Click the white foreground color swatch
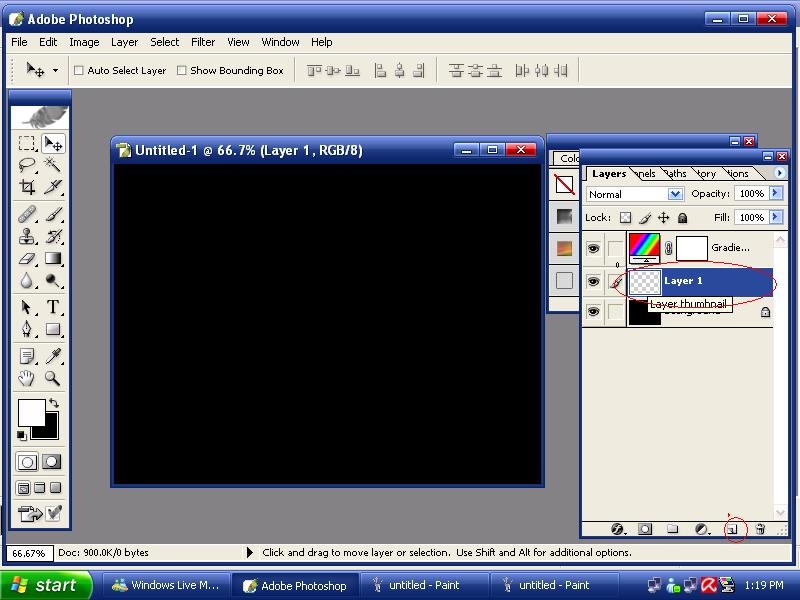 coord(31,411)
